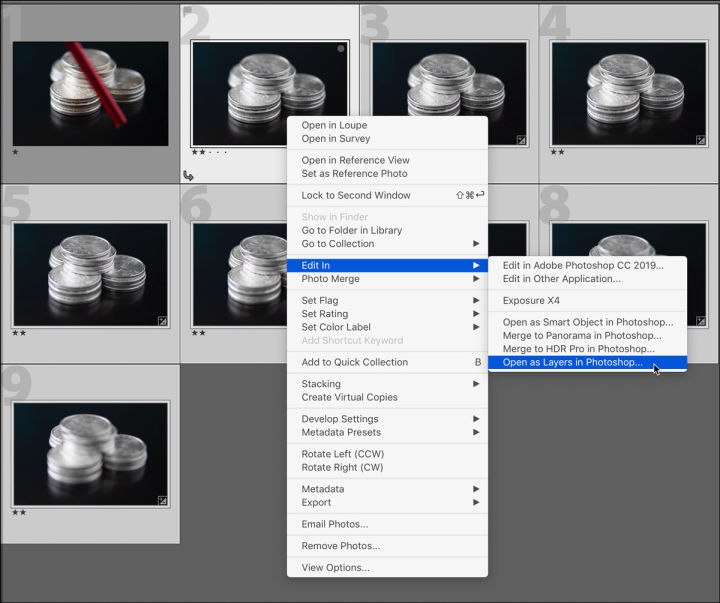The width and height of the screenshot is (720, 603).
Task: Choose Create Virtual Copies
Action: pyautogui.click(x=387, y=397)
